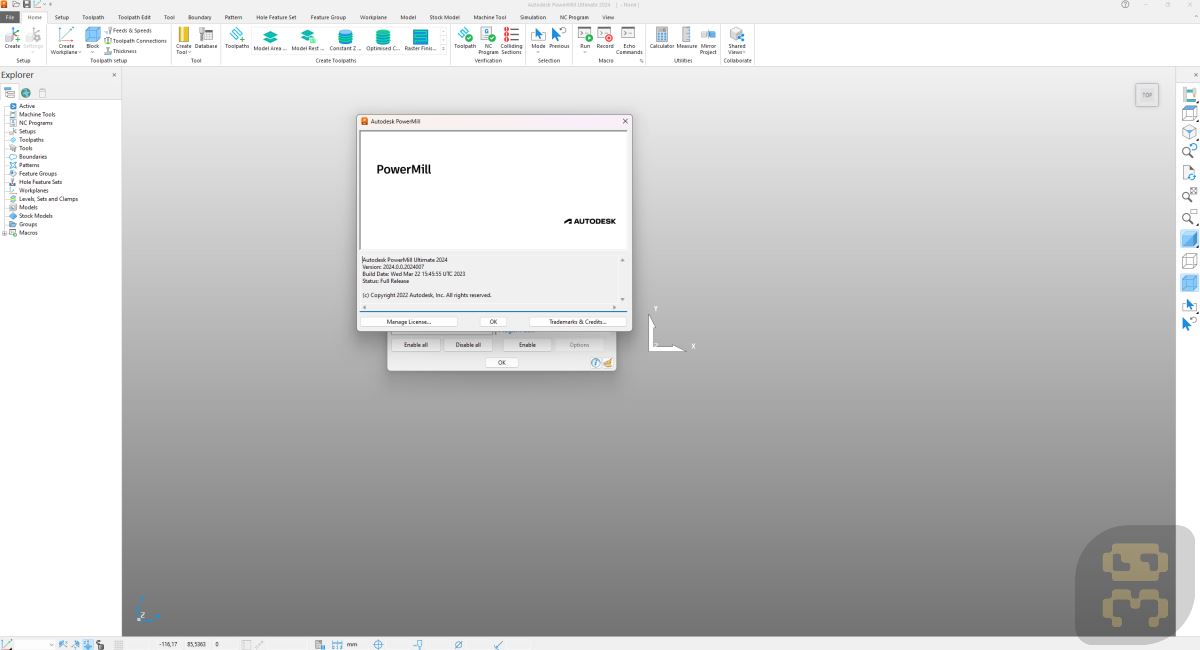Open the Explorer web browser tab icon

tap(26, 93)
